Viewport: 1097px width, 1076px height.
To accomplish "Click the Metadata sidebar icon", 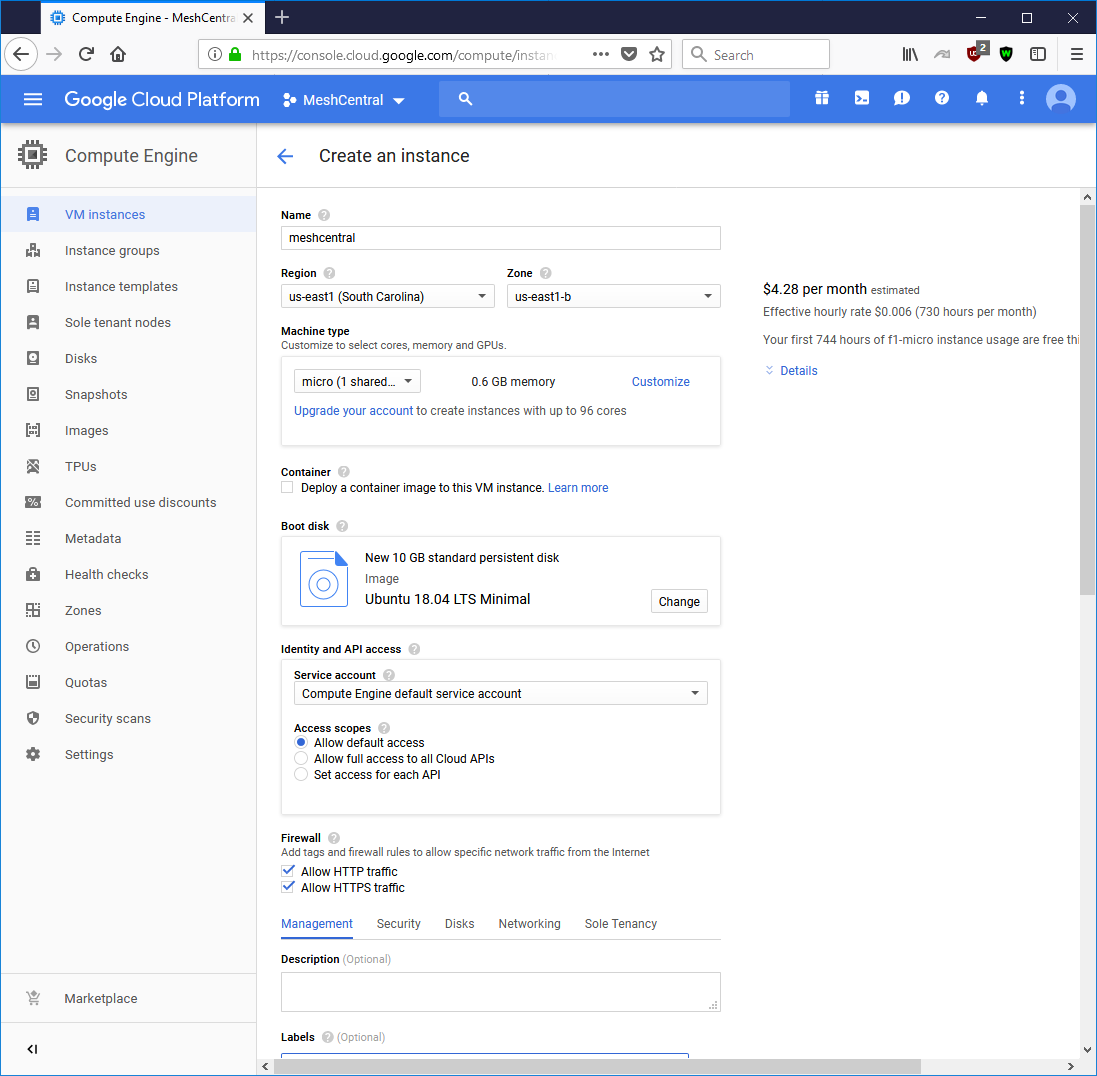I will click(33, 538).
